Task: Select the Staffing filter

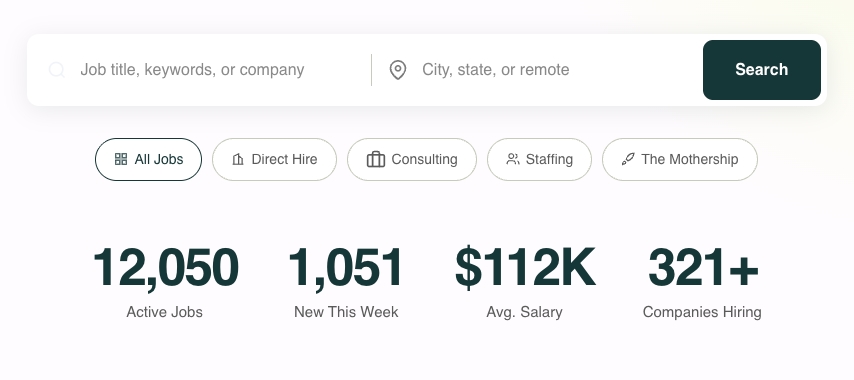Action: click(539, 160)
